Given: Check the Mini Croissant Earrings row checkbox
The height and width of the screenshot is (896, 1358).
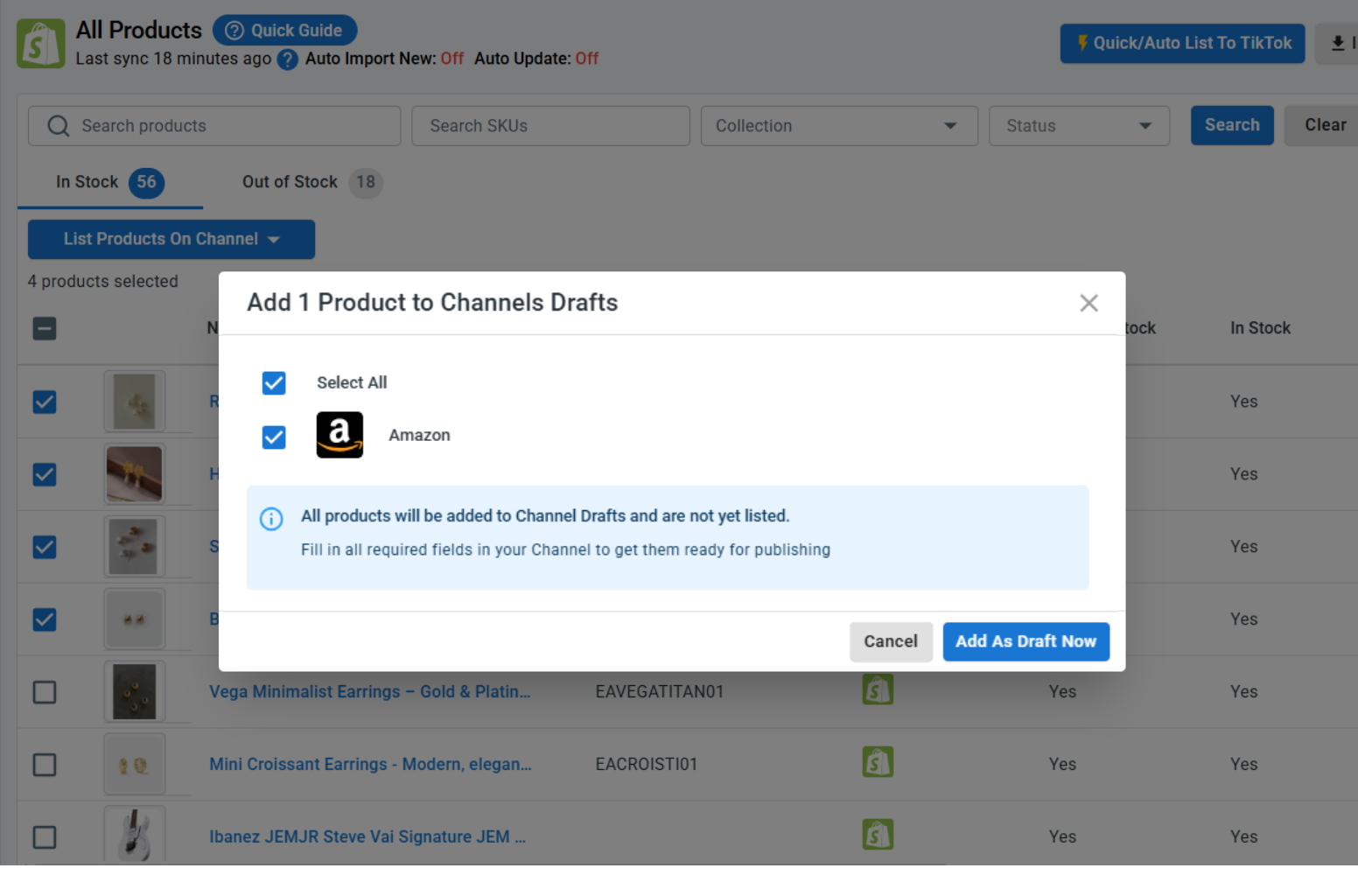Looking at the screenshot, I should point(45,765).
